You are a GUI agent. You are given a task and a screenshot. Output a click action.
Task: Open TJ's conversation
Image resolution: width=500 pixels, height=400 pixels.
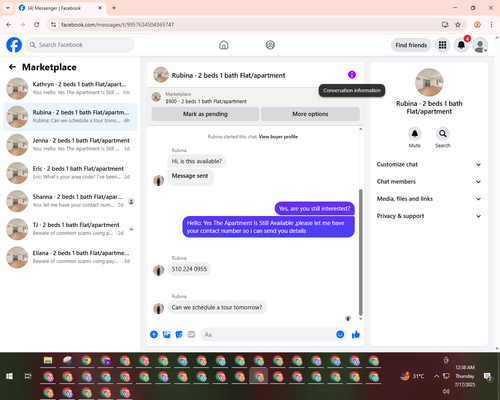coord(70,229)
